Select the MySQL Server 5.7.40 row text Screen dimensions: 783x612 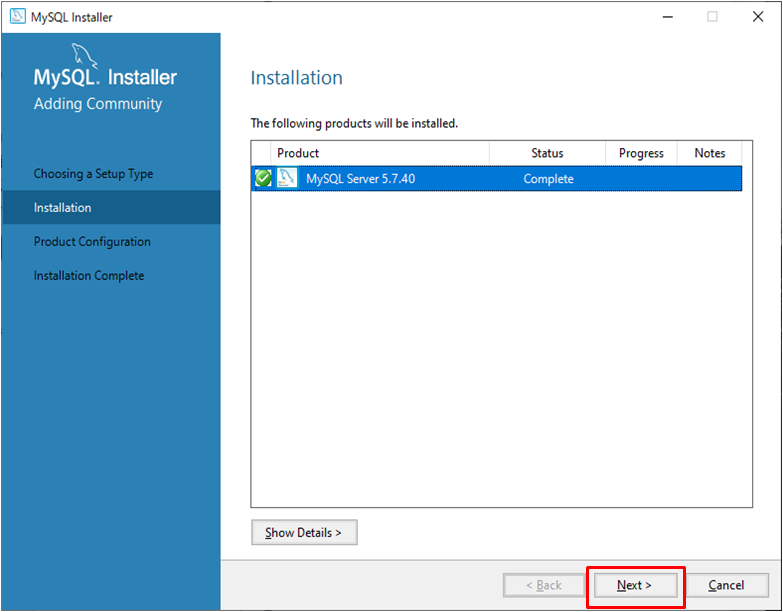(361, 179)
